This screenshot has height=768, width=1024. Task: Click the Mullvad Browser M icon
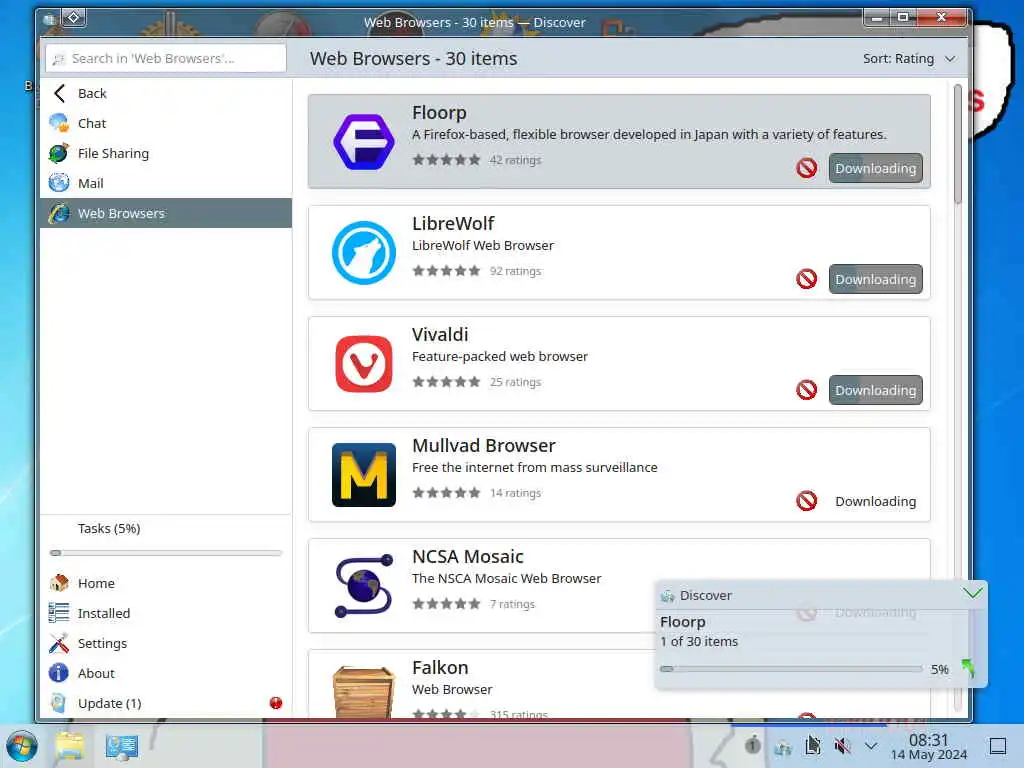[364, 475]
